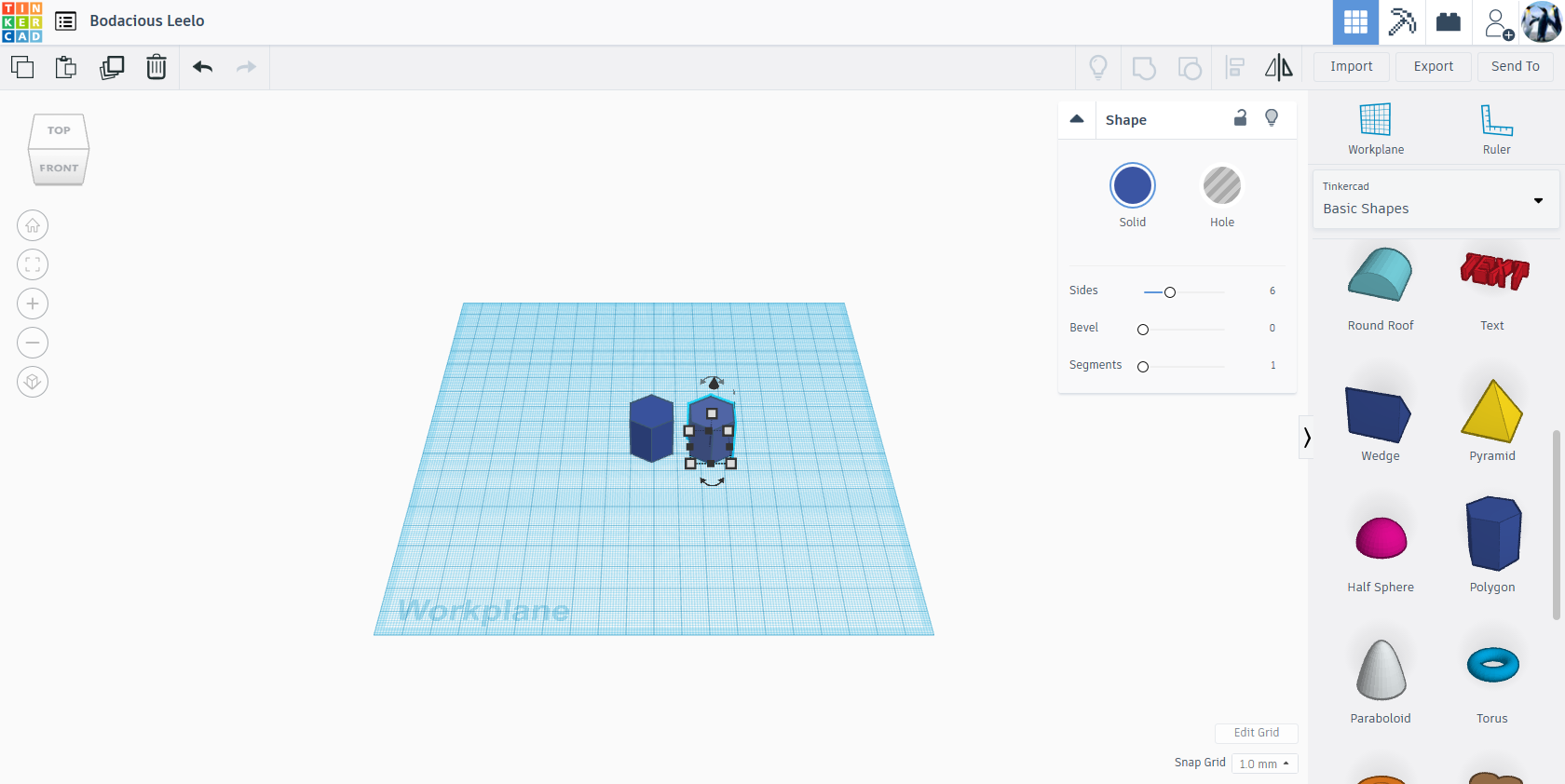1565x784 pixels.
Task: Collapse the Shape inspector panel
Action: click(1077, 119)
